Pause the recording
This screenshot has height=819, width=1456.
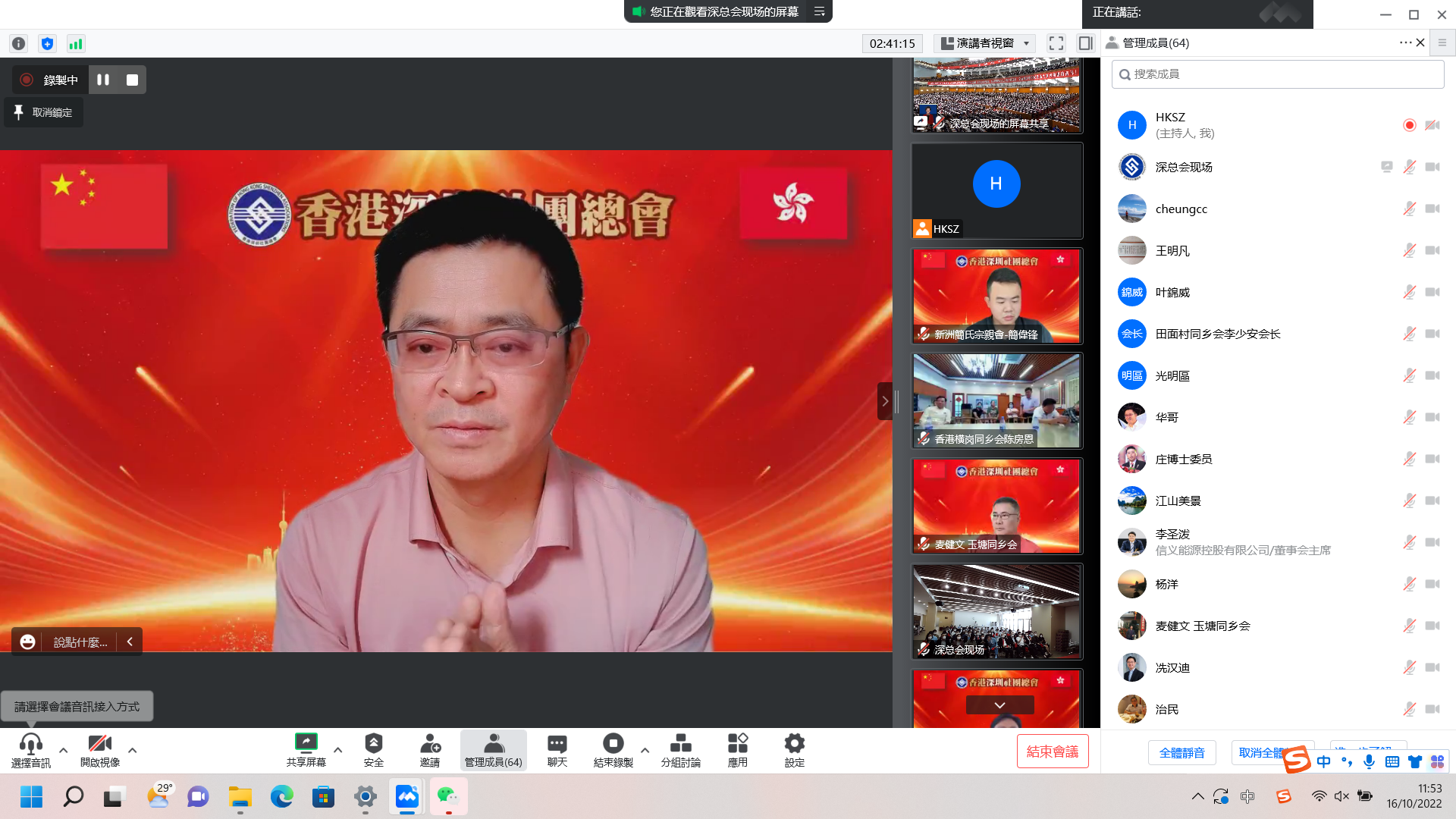[103, 80]
